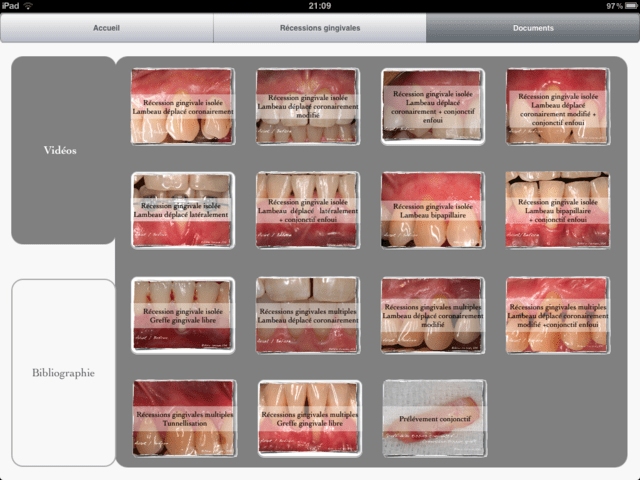
Task: Open Récession gingivale isolée Greffe gingivale libre
Action: click(183, 315)
